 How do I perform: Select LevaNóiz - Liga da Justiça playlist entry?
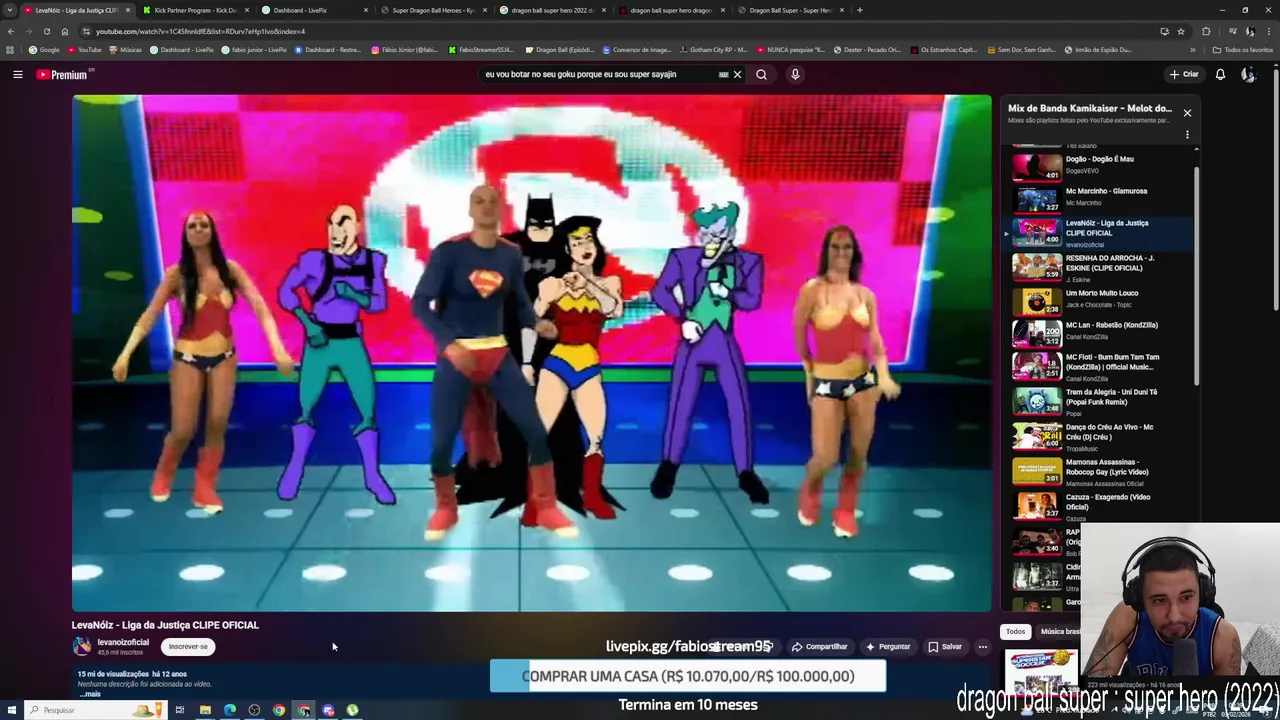pyautogui.click(x=1098, y=232)
